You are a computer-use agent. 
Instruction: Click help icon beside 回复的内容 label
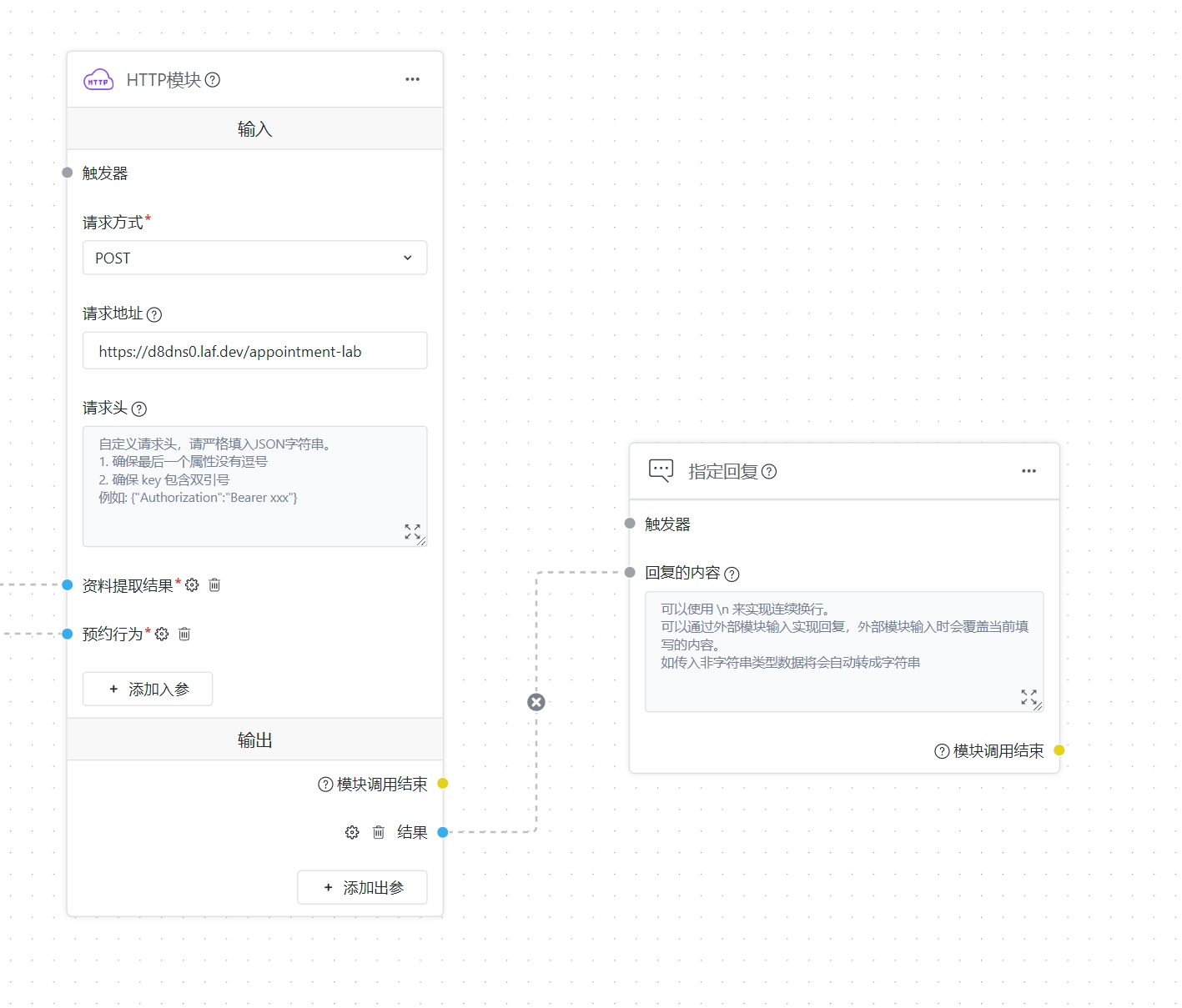tap(732, 574)
